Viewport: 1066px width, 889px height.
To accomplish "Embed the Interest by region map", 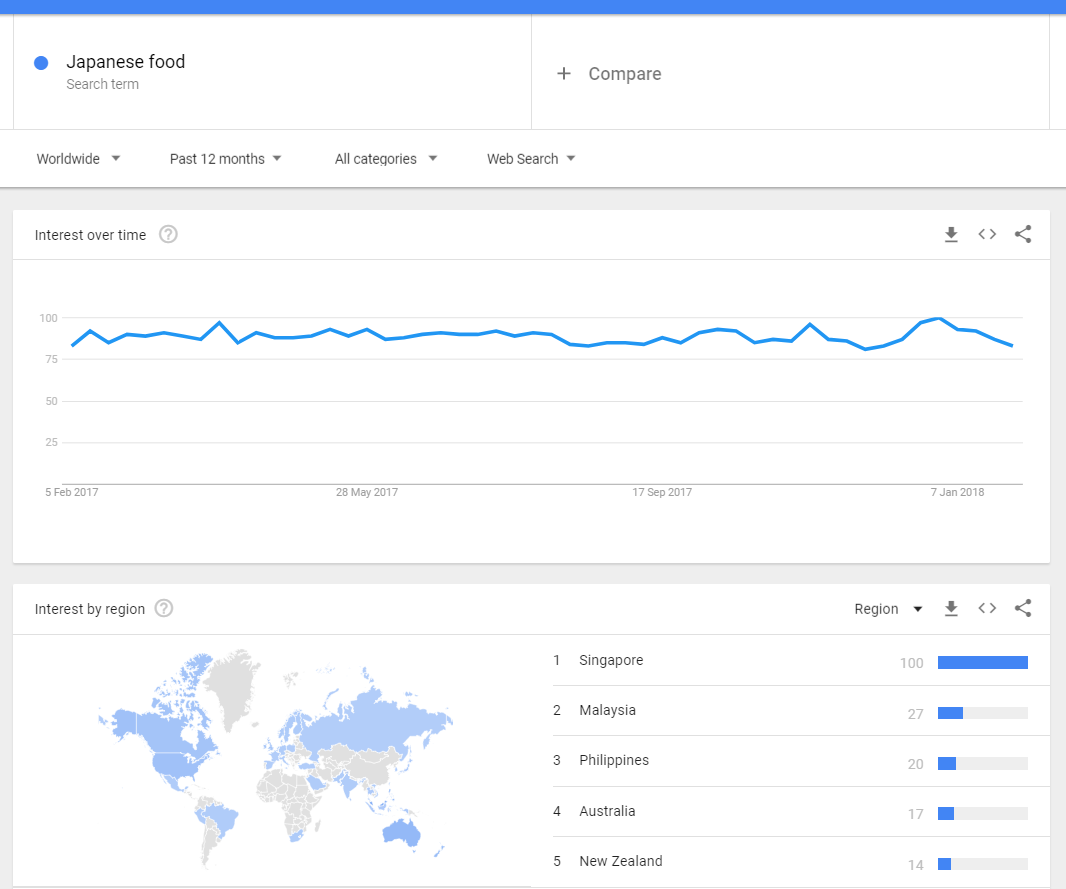I will (987, 609).
